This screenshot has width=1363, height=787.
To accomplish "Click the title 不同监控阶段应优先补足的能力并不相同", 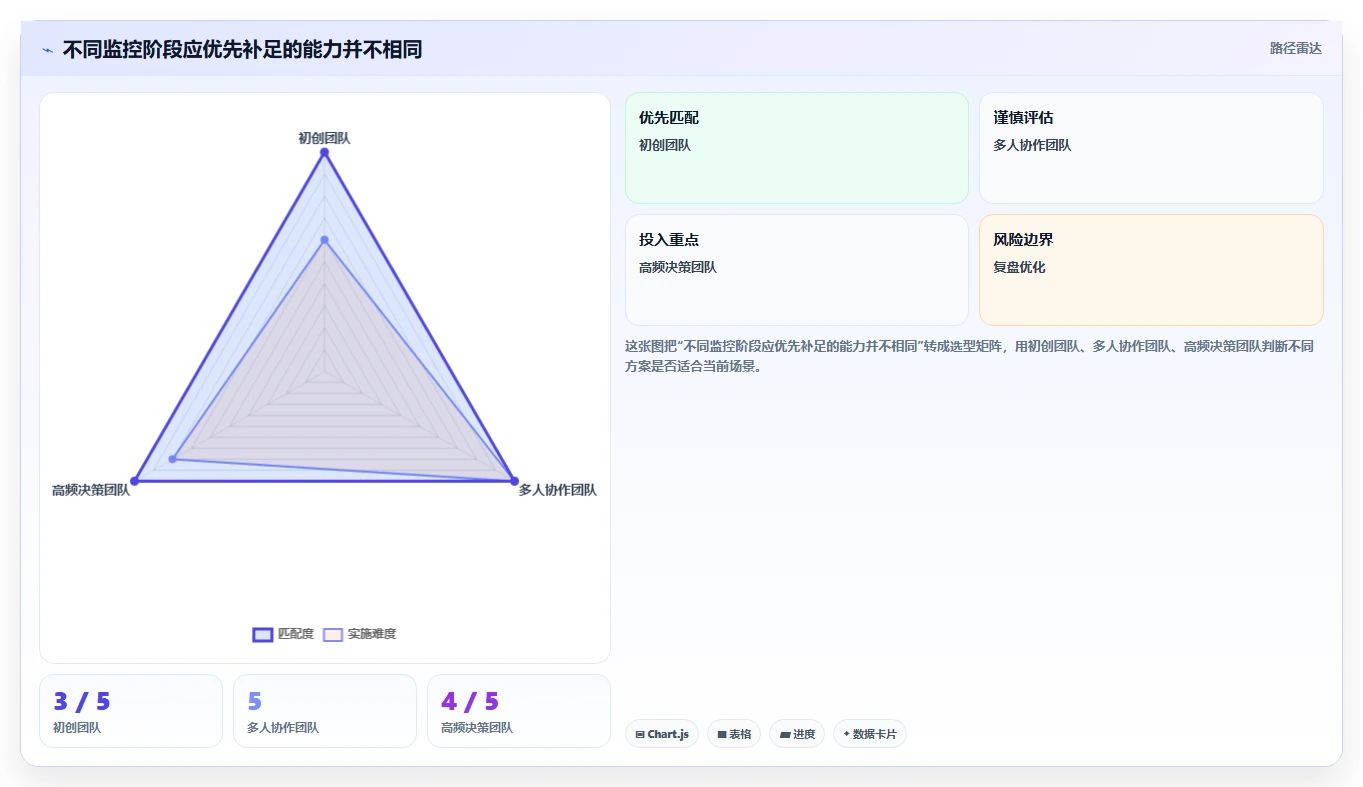I will (242, 49).
